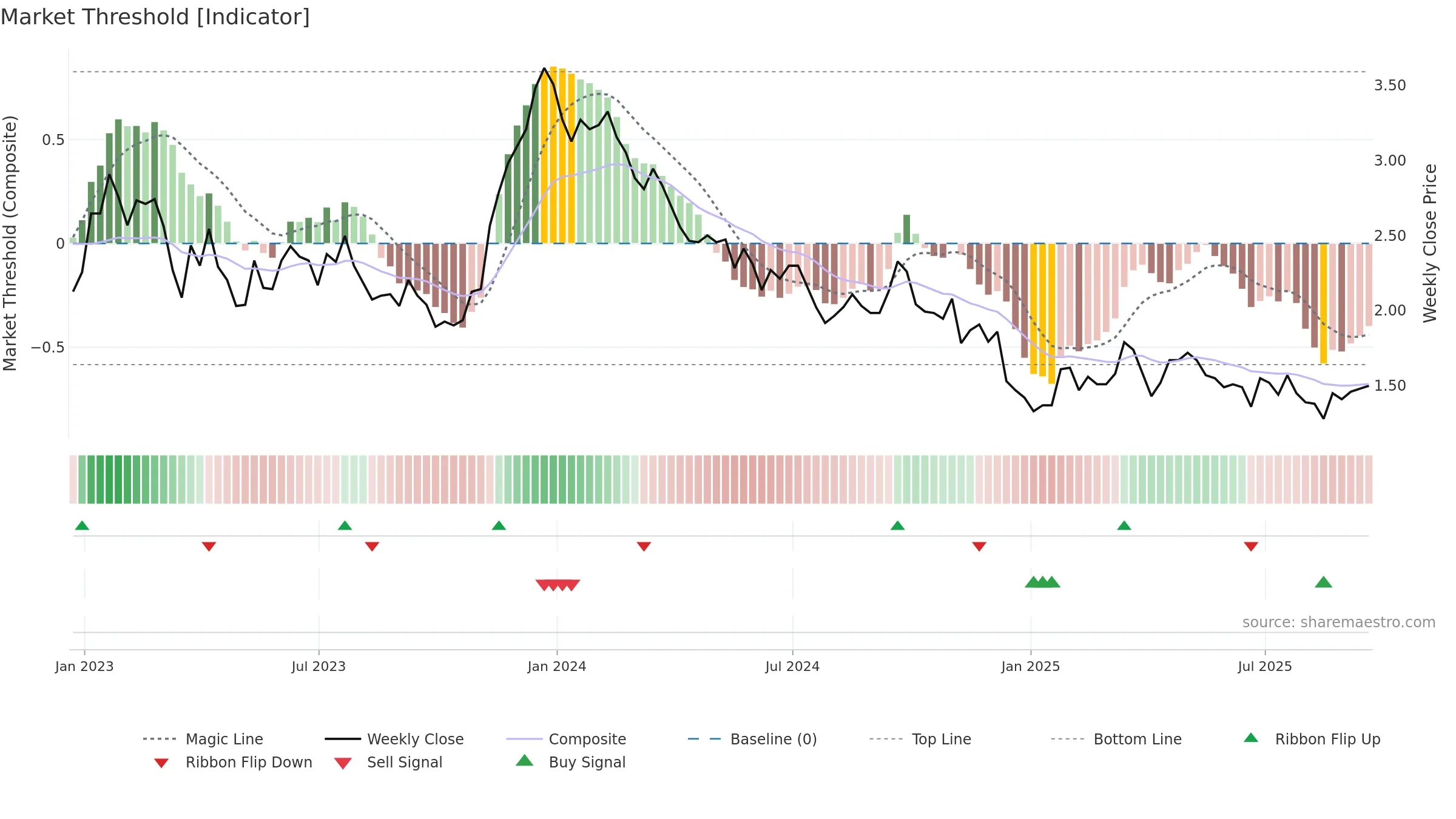Viewport: 1456px width, 819px height.
Task: Click the Jul 2025 x-axis label
Action: coord(1265,666)
